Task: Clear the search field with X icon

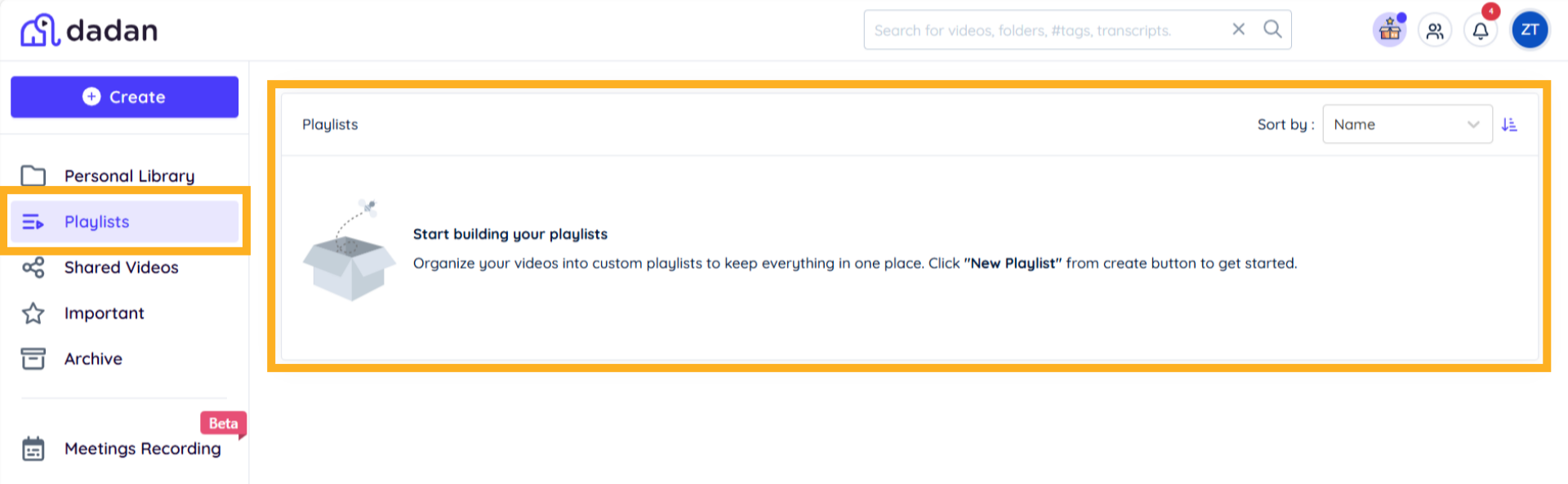Action: coord(1238,29)
